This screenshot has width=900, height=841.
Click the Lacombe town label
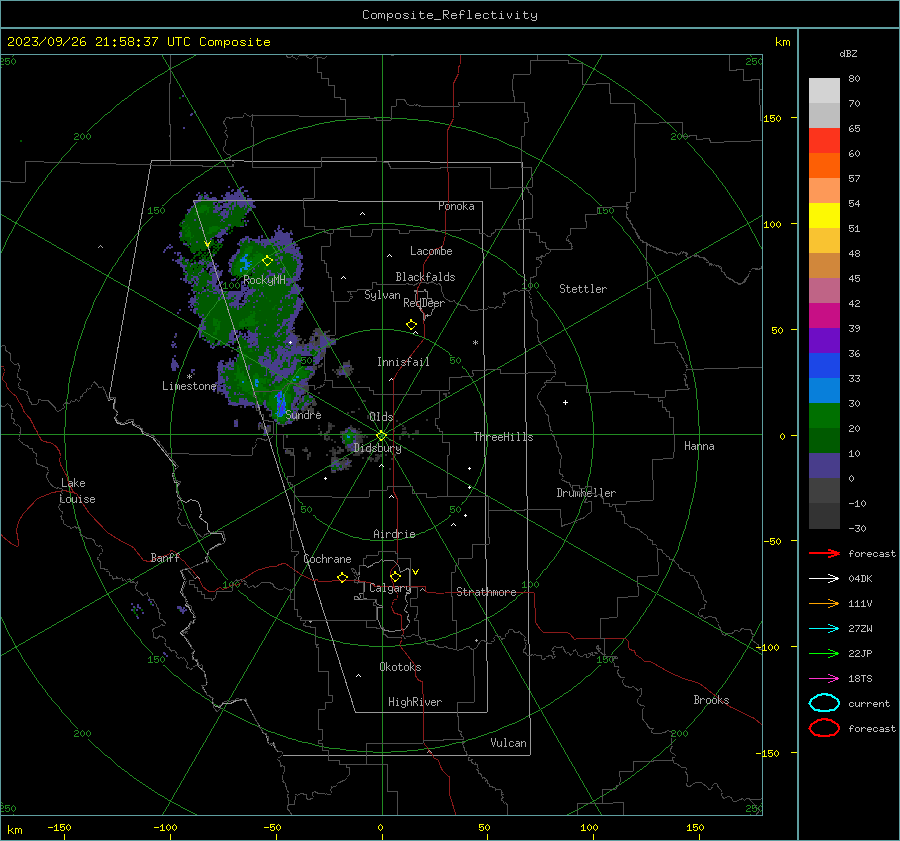coord(431,251)
